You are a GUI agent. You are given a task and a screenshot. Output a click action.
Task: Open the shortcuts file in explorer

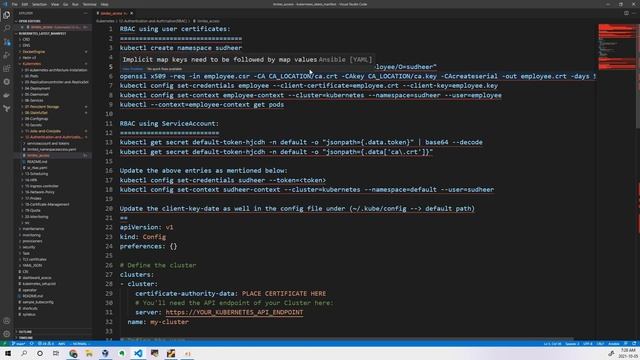[30, 308]
